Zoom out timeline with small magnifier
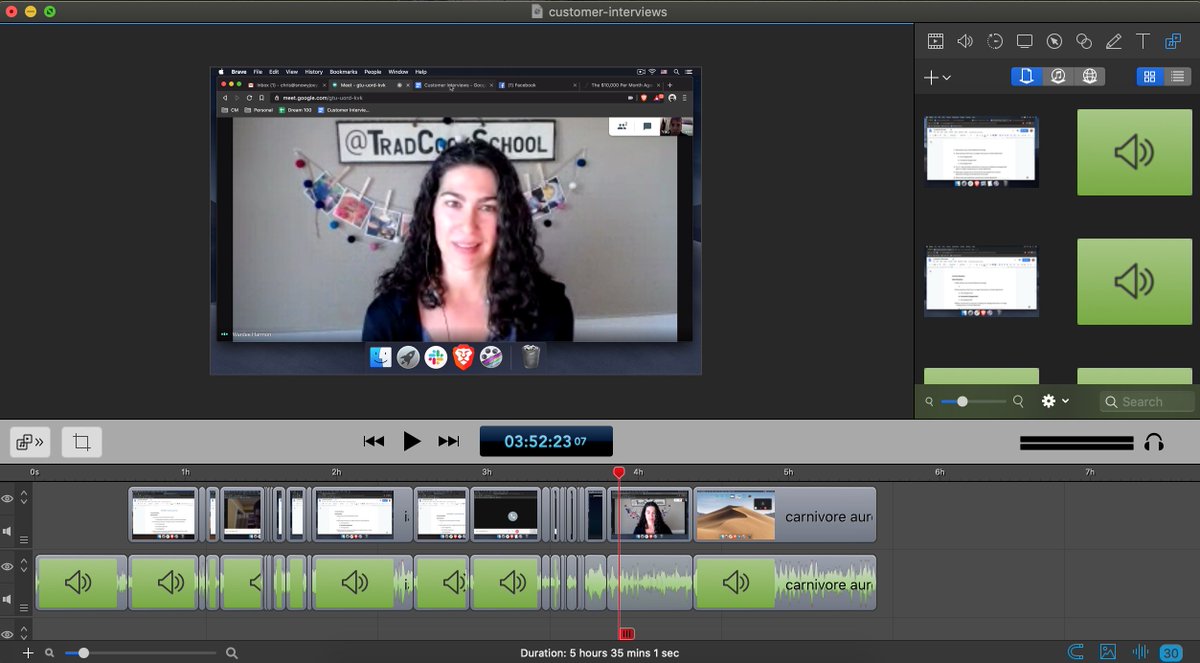 [49, 653]
